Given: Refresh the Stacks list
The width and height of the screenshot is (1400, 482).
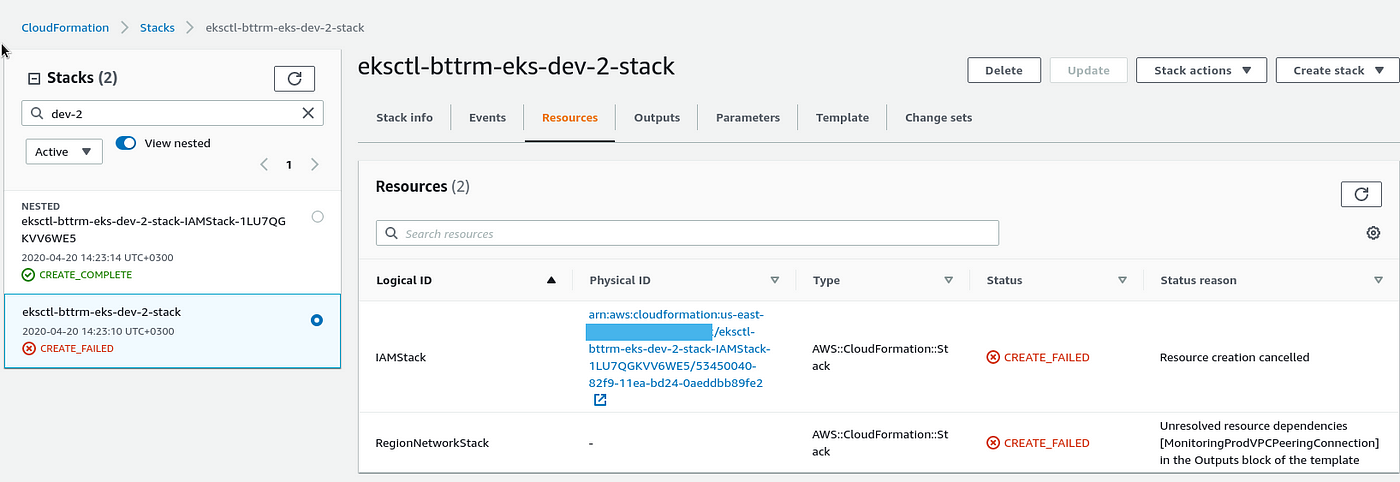Looking at the screenshot, I should pos(294,78).
